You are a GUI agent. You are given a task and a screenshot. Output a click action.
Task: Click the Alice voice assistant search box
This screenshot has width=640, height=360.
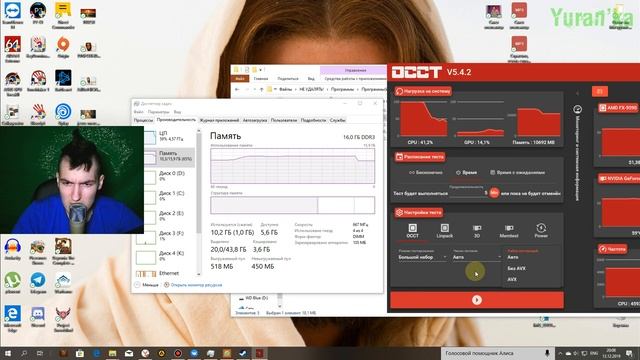pos(498,353)
